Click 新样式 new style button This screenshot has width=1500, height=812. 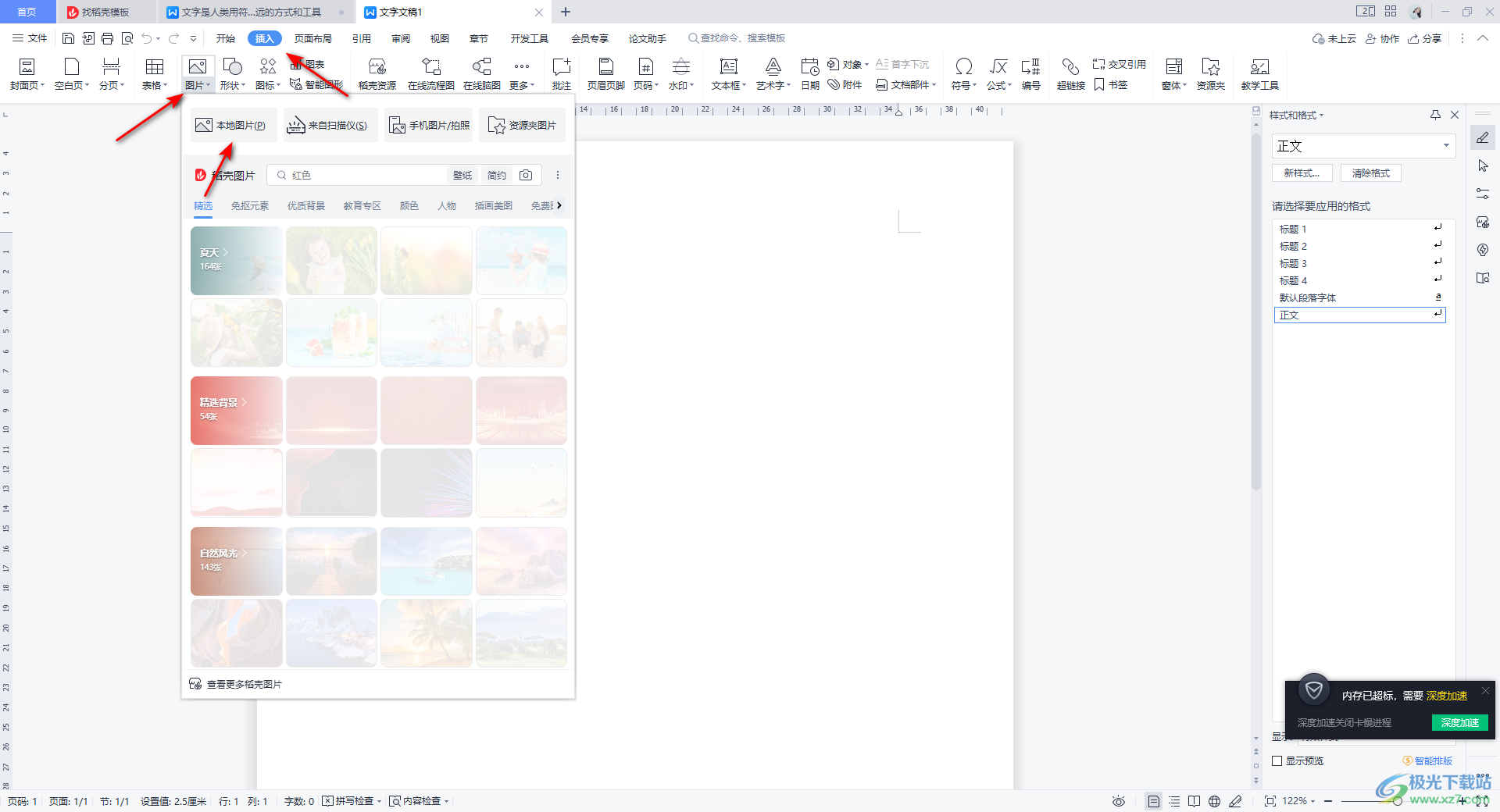click(1302, 173)
